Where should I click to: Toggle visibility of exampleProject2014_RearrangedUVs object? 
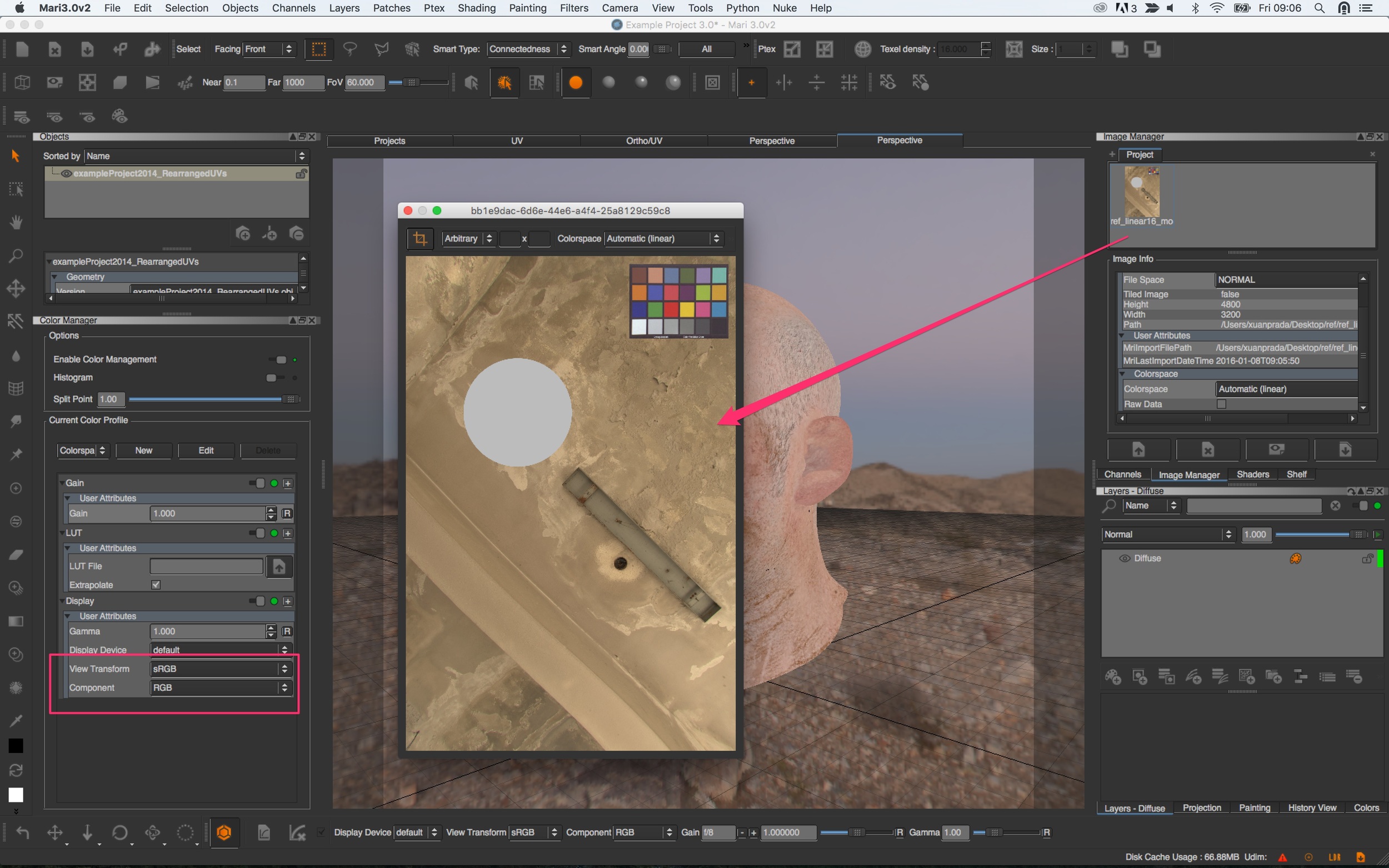tap(66, 173)
